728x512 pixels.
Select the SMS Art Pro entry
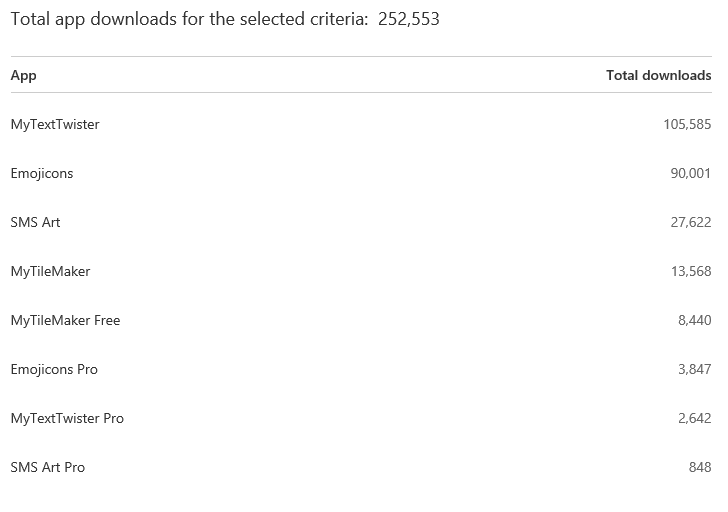[x=47, y=467]
